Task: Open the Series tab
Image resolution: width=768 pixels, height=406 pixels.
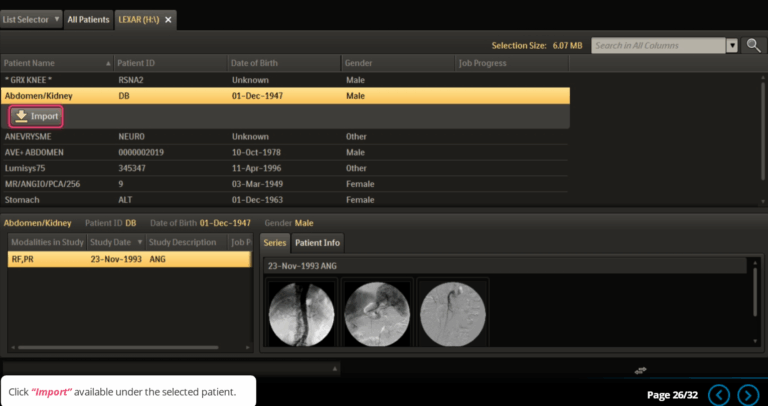Action: click(x=275, y=243)
